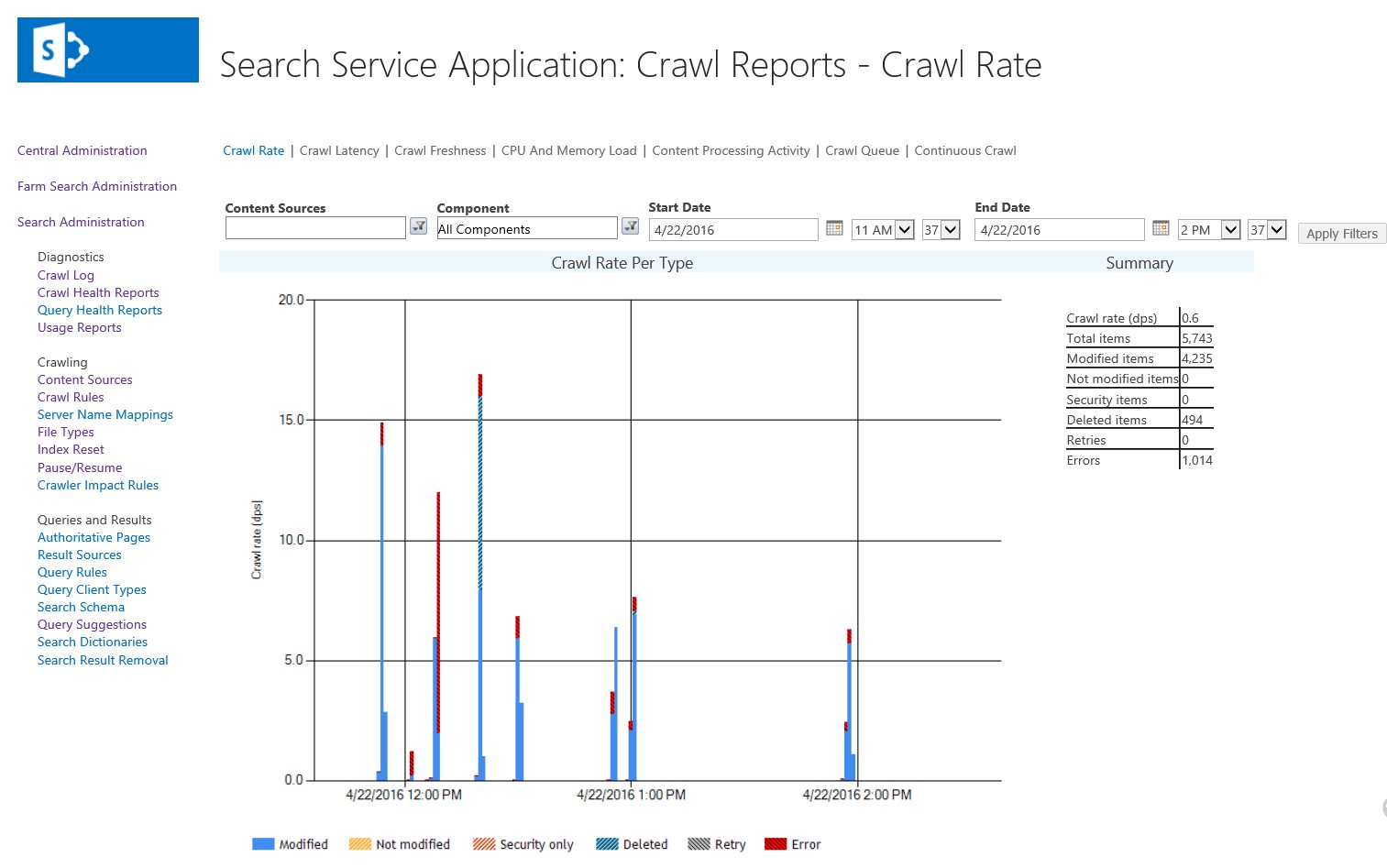Click the Modified items value 4,235
Image resolution: width=1387 pixels, height=868 pixels.
[x=1197, y=359]
